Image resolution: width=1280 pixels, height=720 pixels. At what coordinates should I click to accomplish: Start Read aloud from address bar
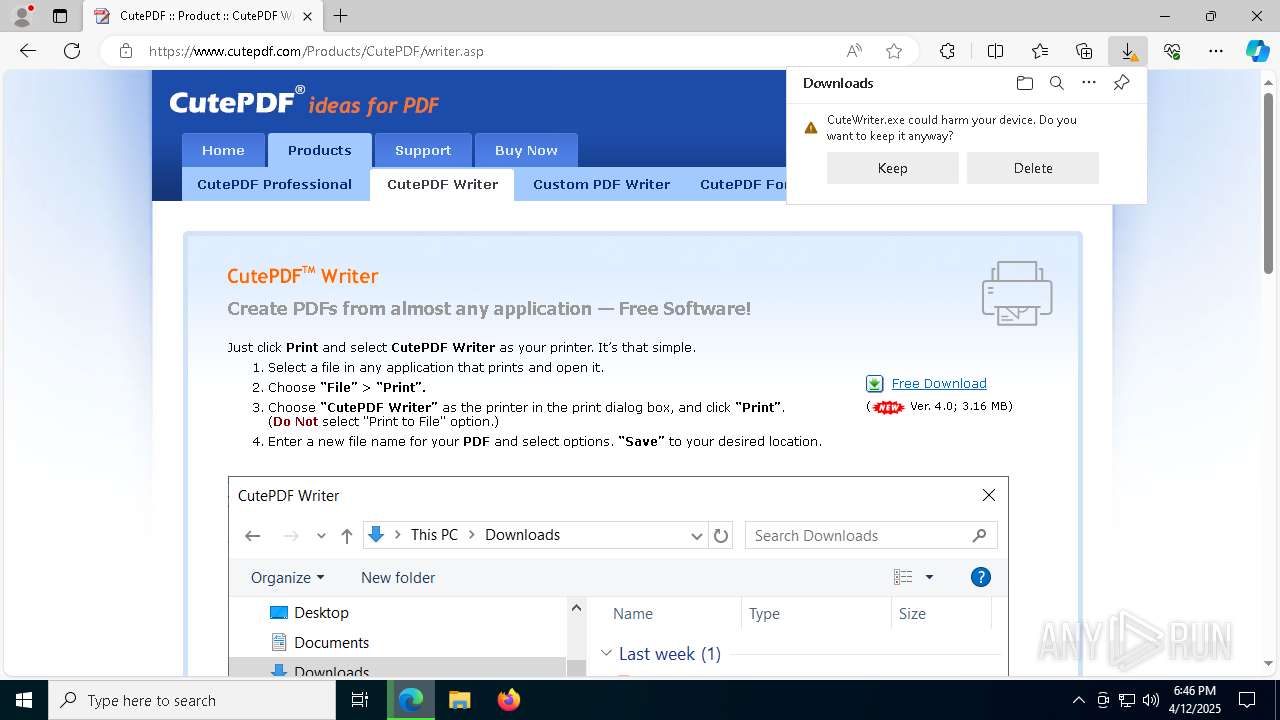click(x=854, y=51)
